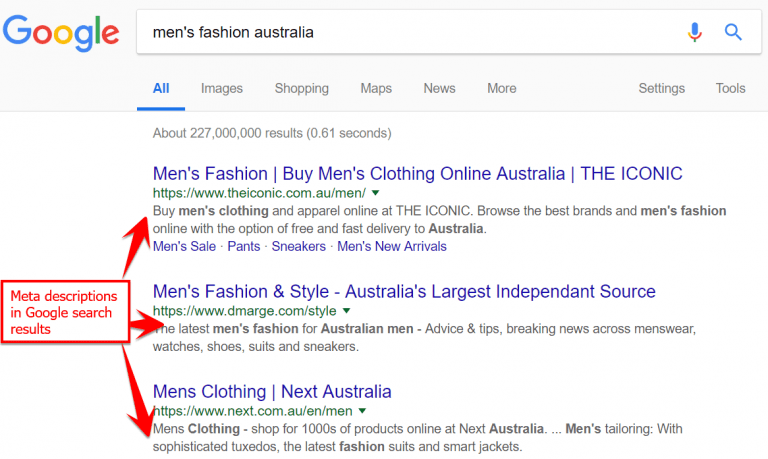Follow the Men's Sale sitelink
Viewport: 768px width, 459px height.
tap(184, 246)
